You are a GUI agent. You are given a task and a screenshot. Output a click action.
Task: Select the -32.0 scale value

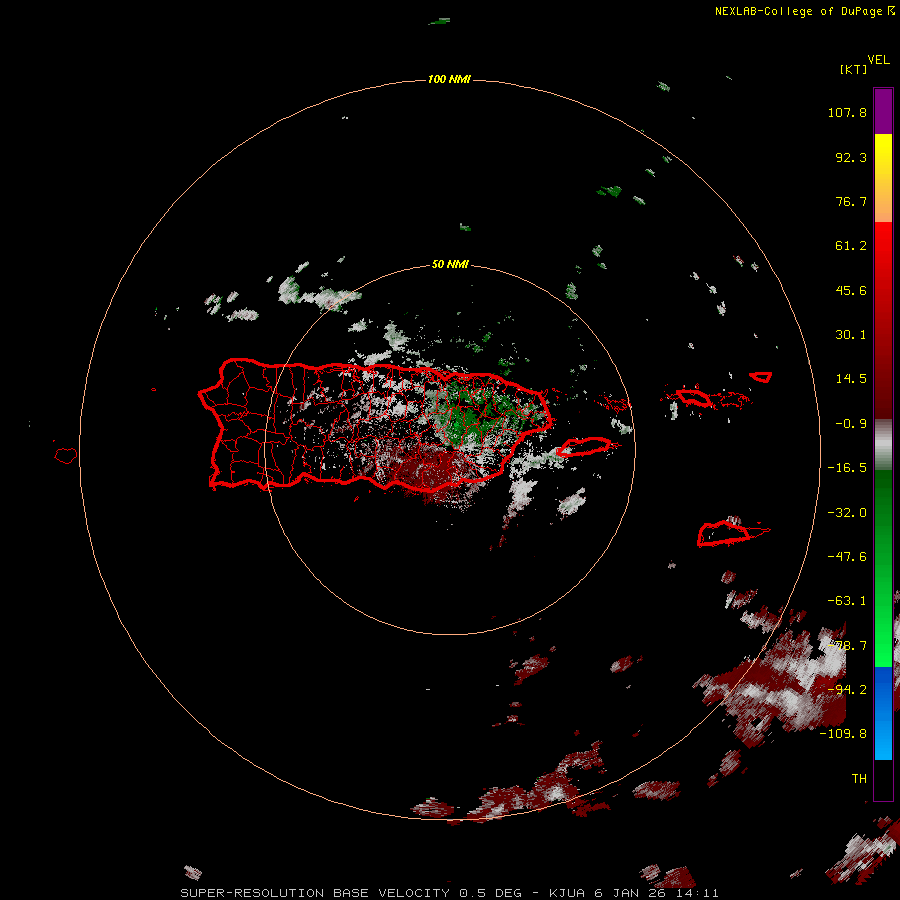click(x=847, y=513)
